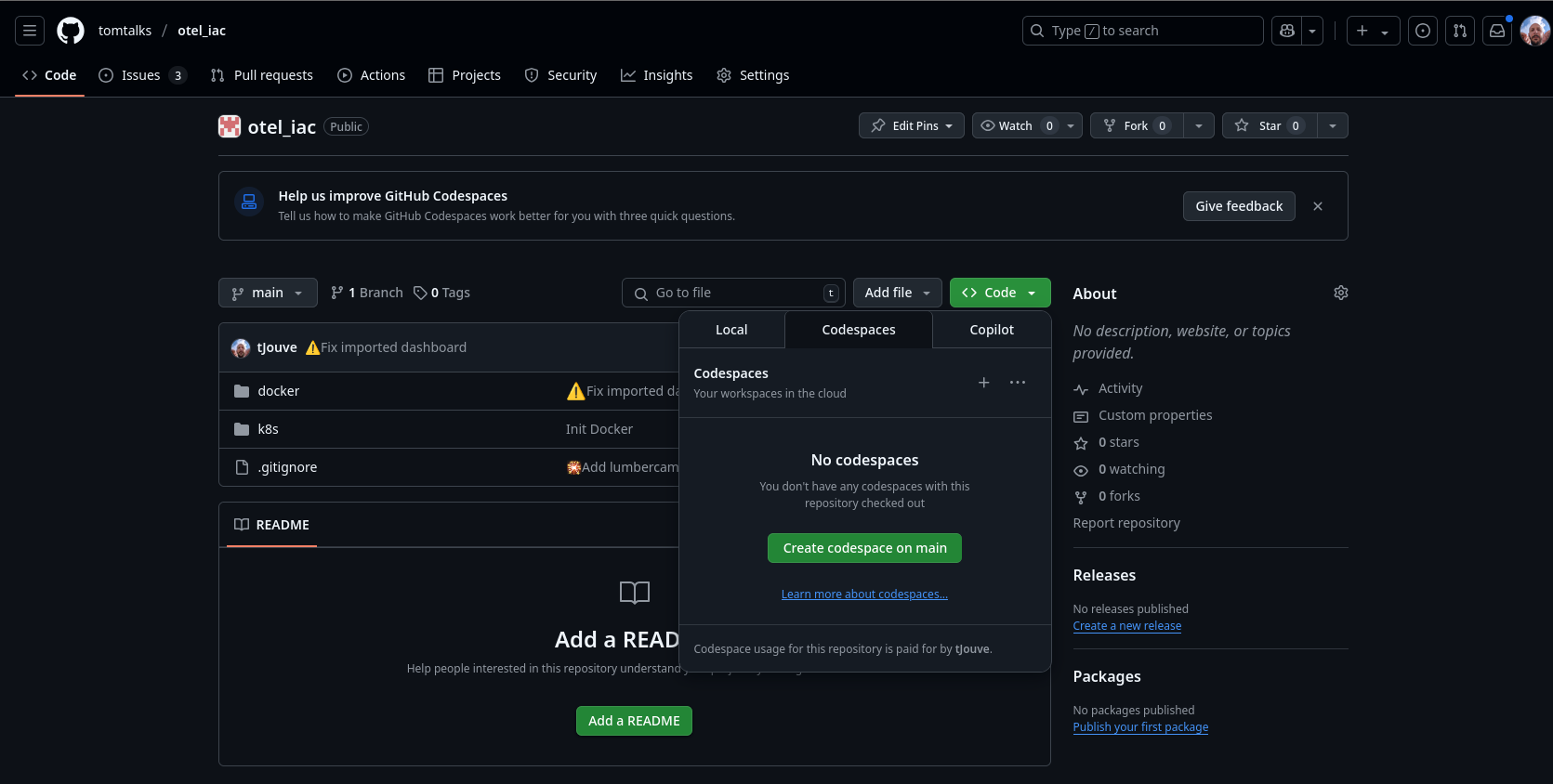Click the Give feedback button
Viewport: 1553px width, 784px height.
[1239, 206]
